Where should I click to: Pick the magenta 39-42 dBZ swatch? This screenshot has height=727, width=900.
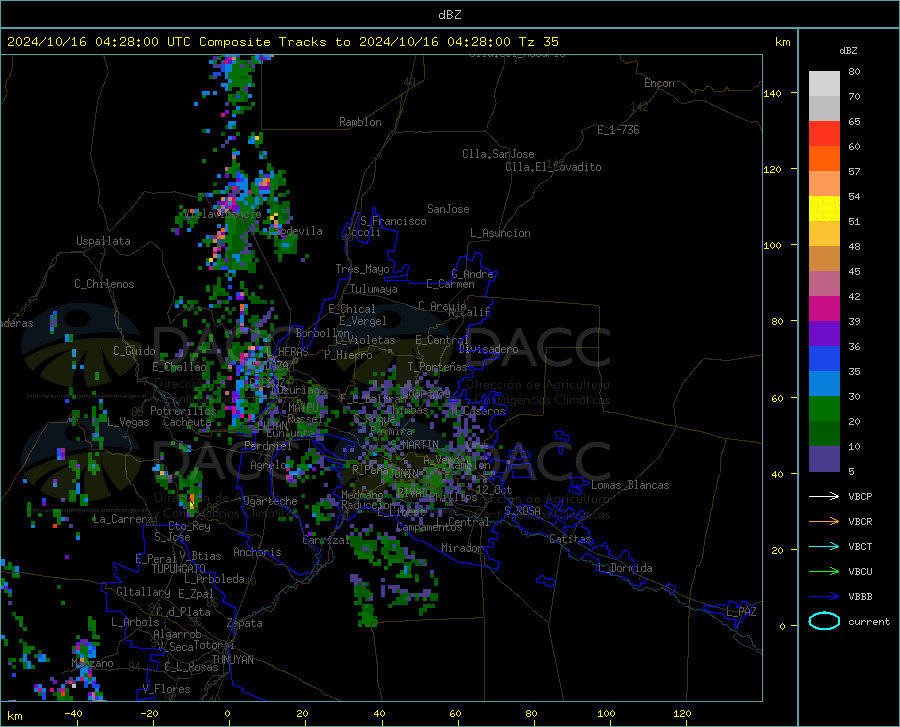[824, 309]
